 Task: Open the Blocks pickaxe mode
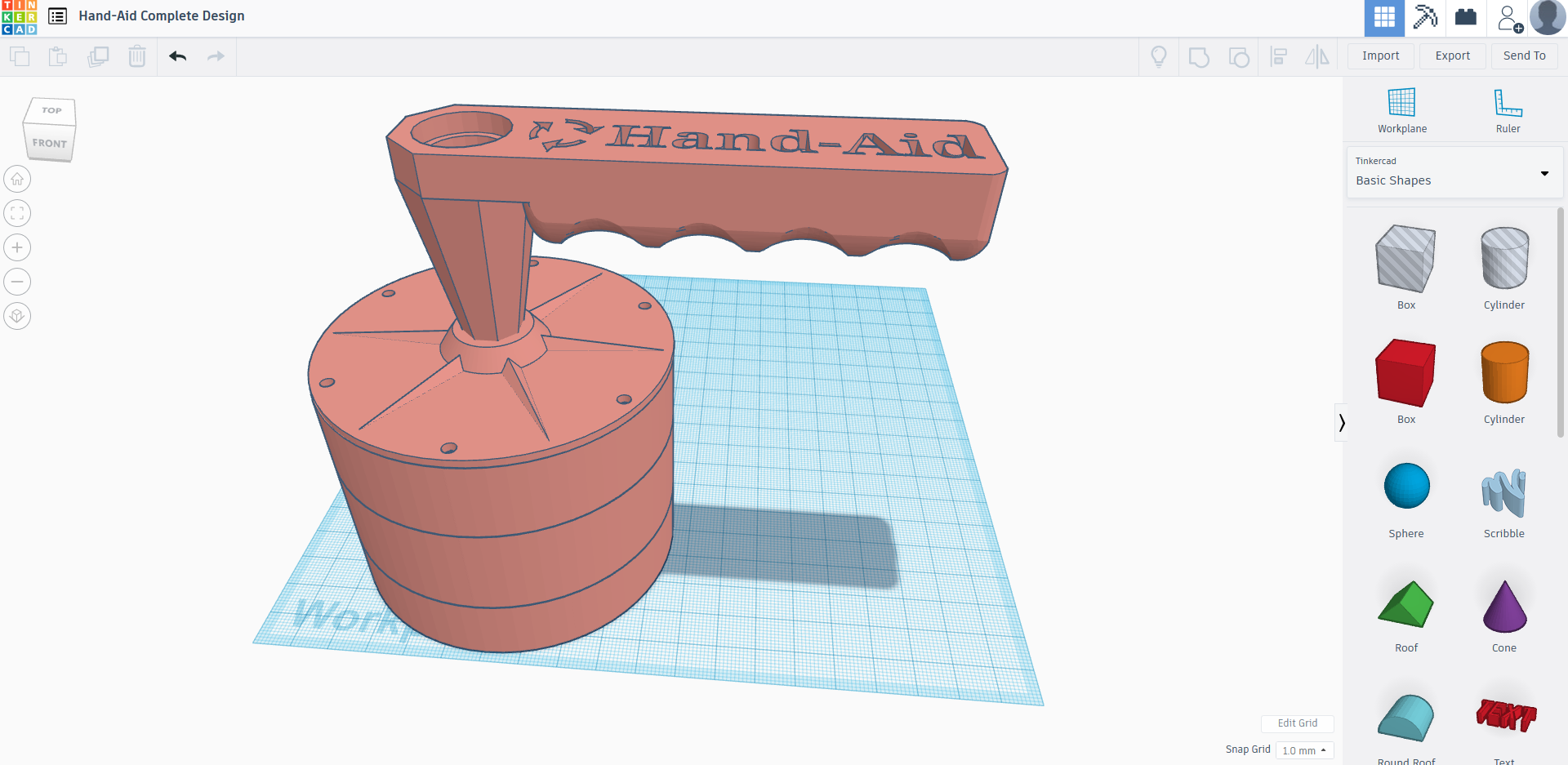click(1425, 17)
